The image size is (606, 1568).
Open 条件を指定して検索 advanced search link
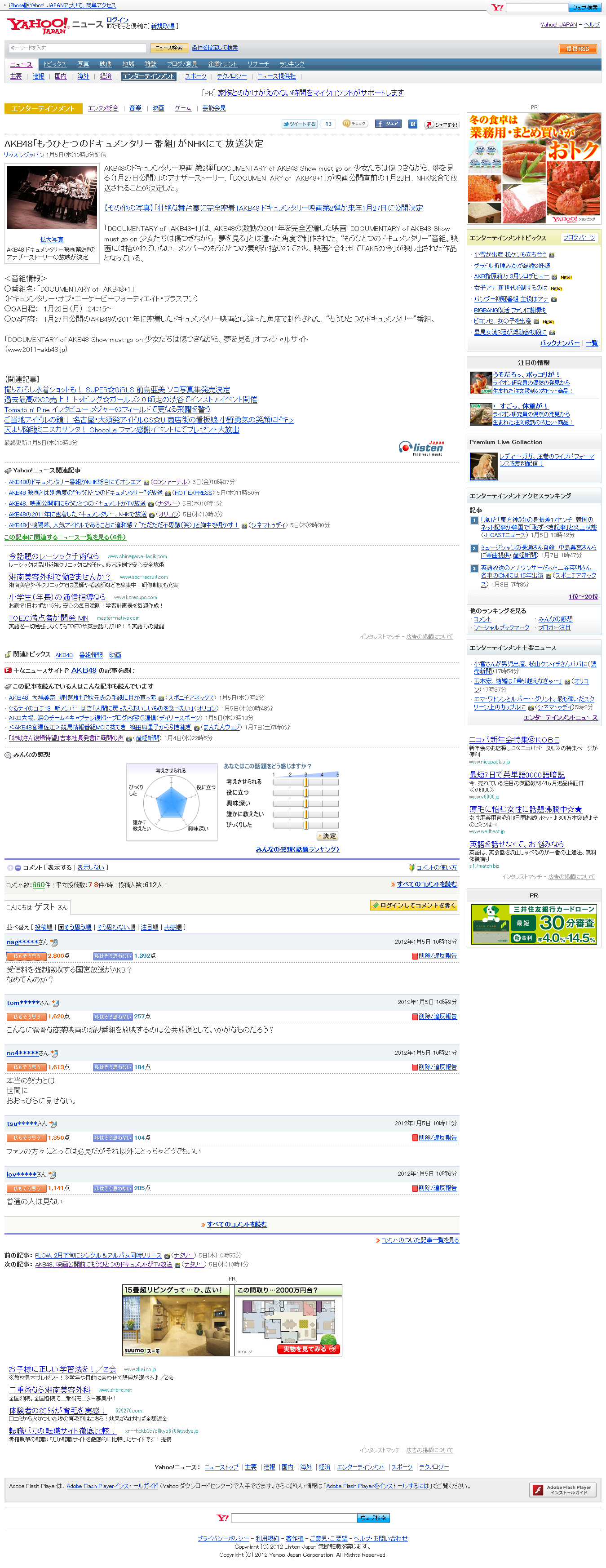point(215,48)
